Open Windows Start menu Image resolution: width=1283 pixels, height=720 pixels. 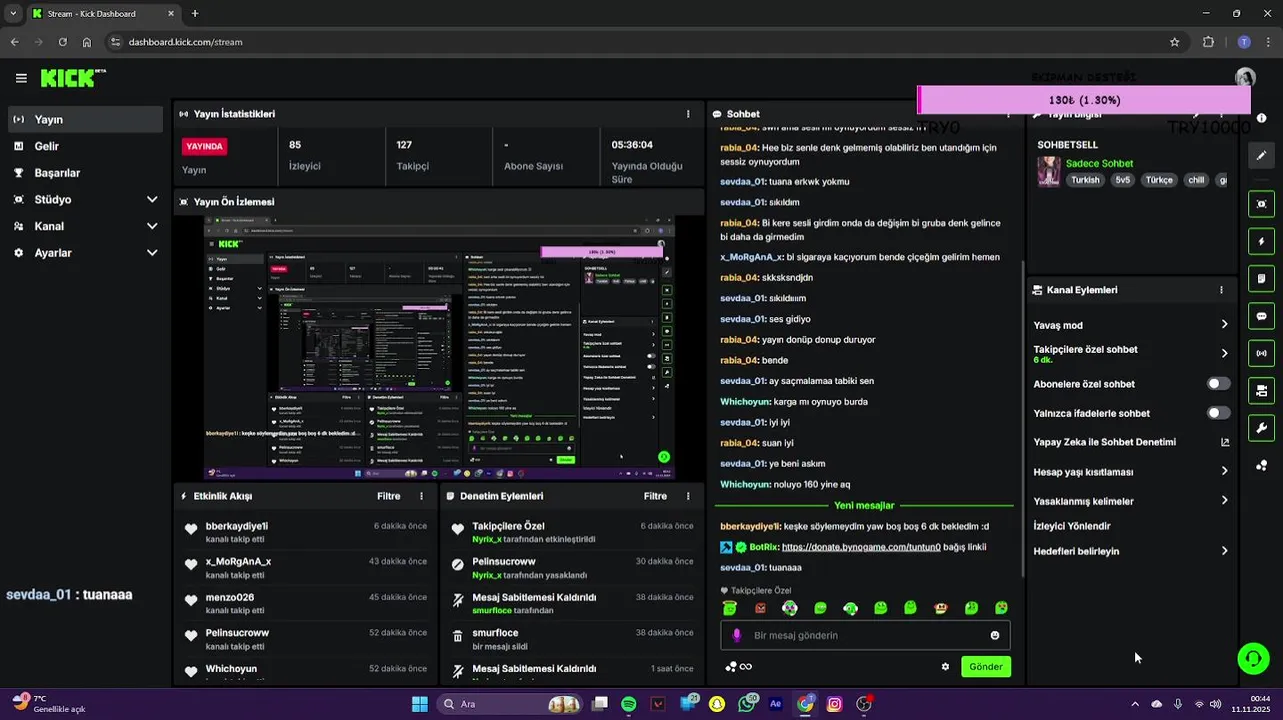[x=420, y=704]
